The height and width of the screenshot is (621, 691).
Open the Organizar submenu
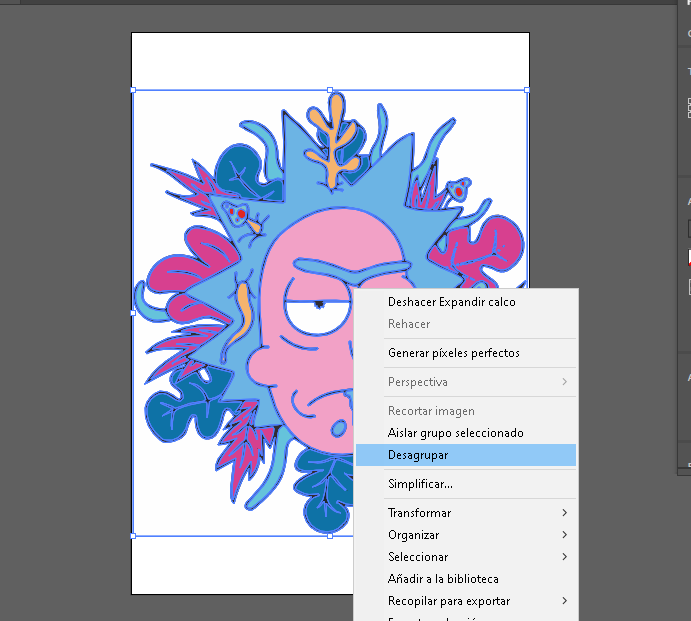(466, 535)
